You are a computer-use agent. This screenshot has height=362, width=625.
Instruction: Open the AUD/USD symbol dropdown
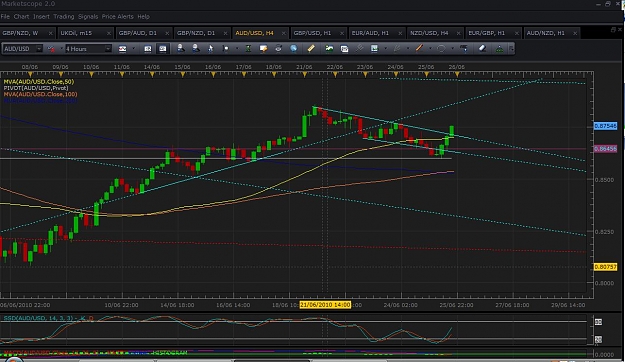tap(39, 49)
